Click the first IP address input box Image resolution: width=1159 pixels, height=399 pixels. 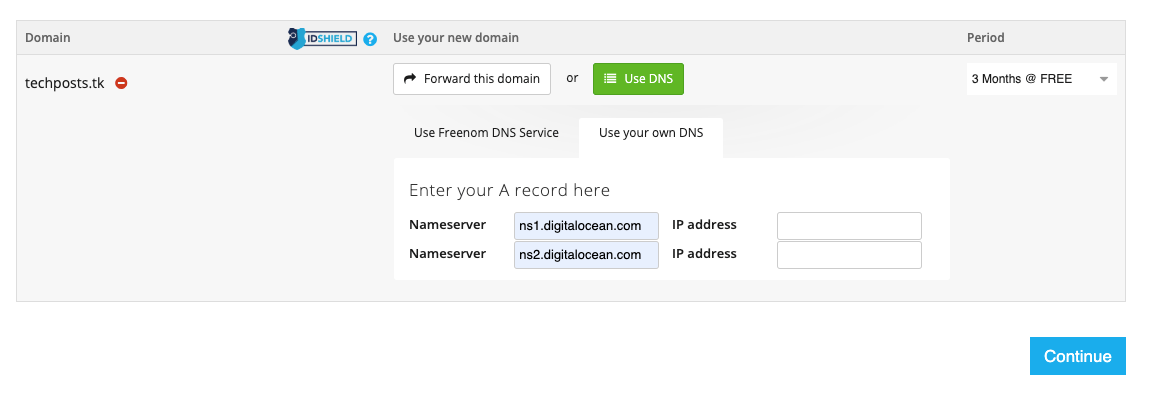(x=849, y=226)
